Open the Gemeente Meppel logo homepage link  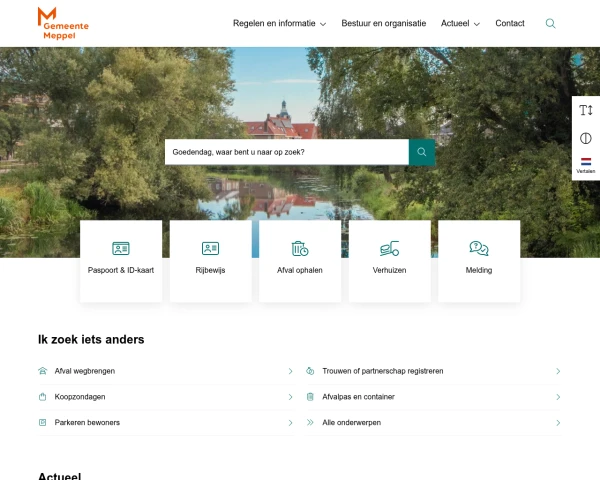pos(63,23)
